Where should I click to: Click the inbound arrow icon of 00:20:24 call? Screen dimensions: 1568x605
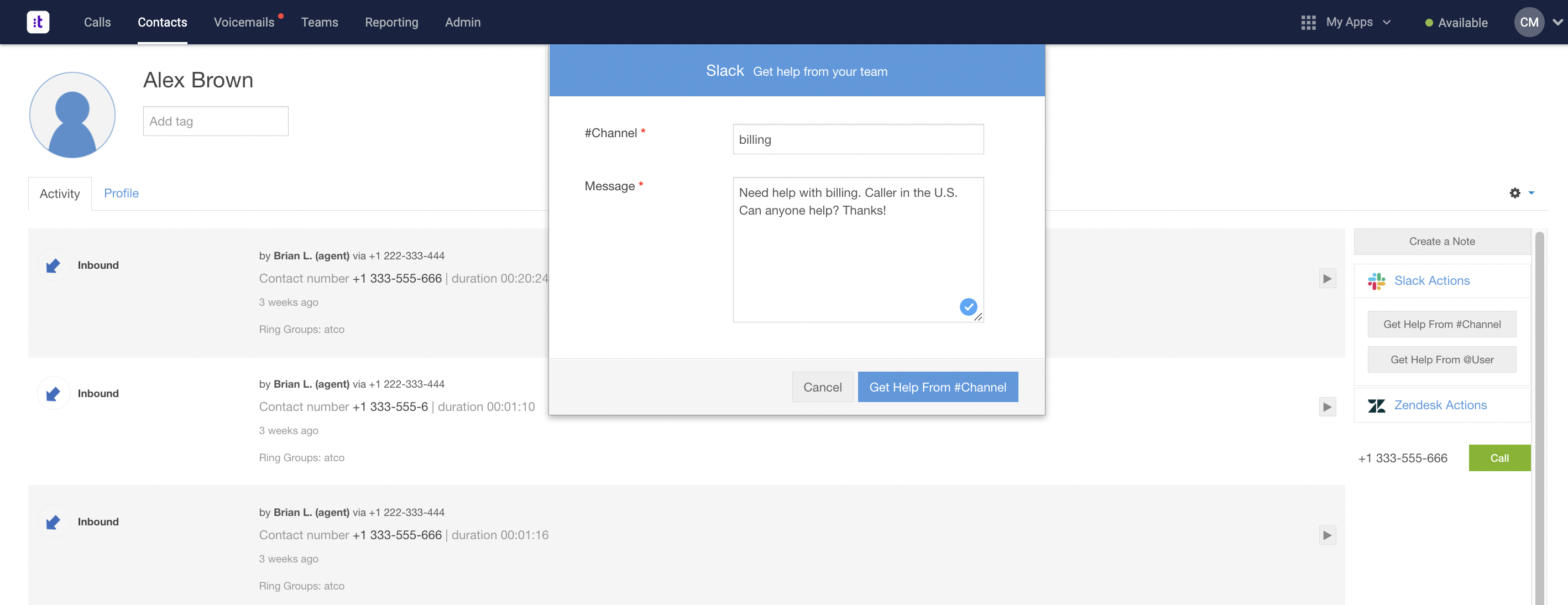pos(54,265)
